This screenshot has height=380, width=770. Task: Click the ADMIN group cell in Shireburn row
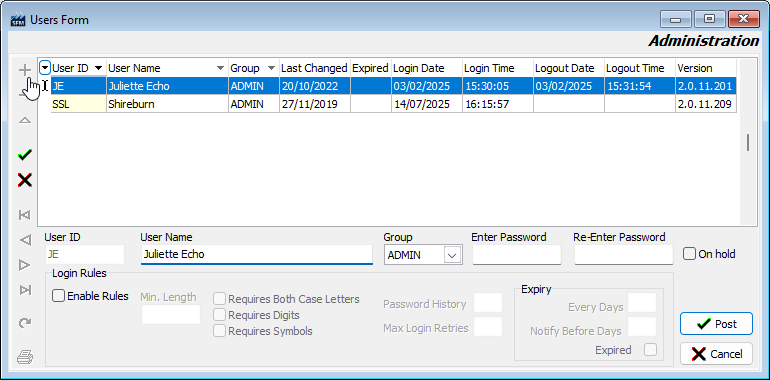(x=254, y=104)
